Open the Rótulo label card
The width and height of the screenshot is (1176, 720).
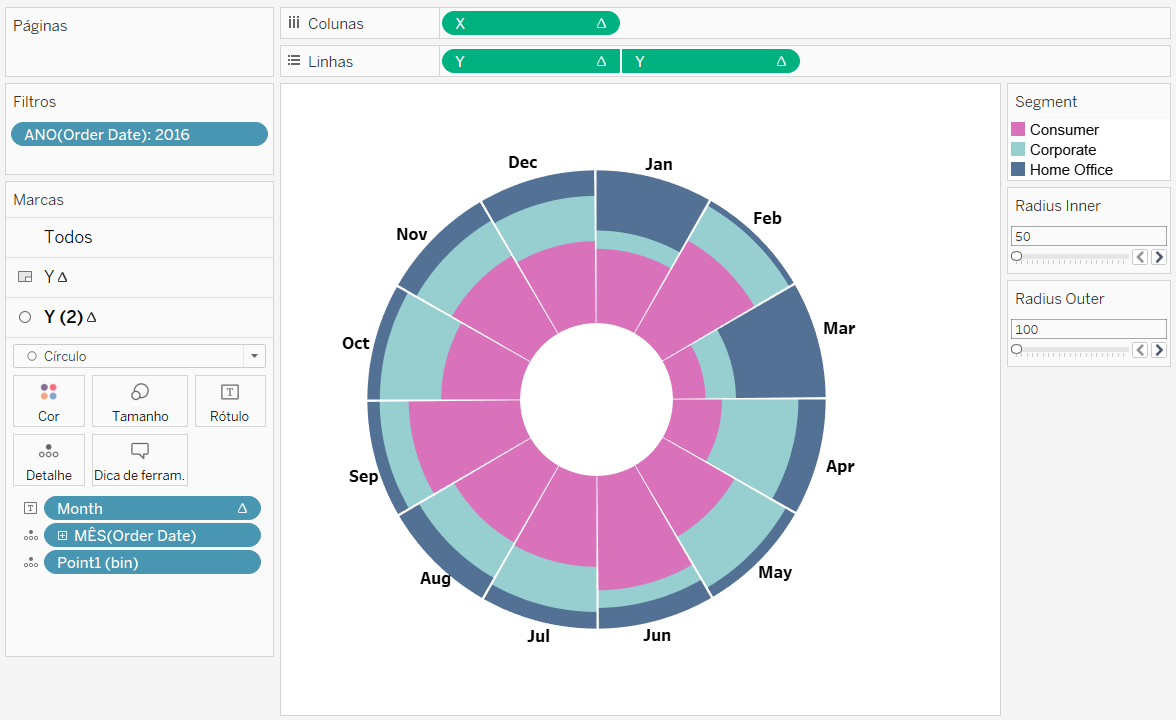coord(230,401)
